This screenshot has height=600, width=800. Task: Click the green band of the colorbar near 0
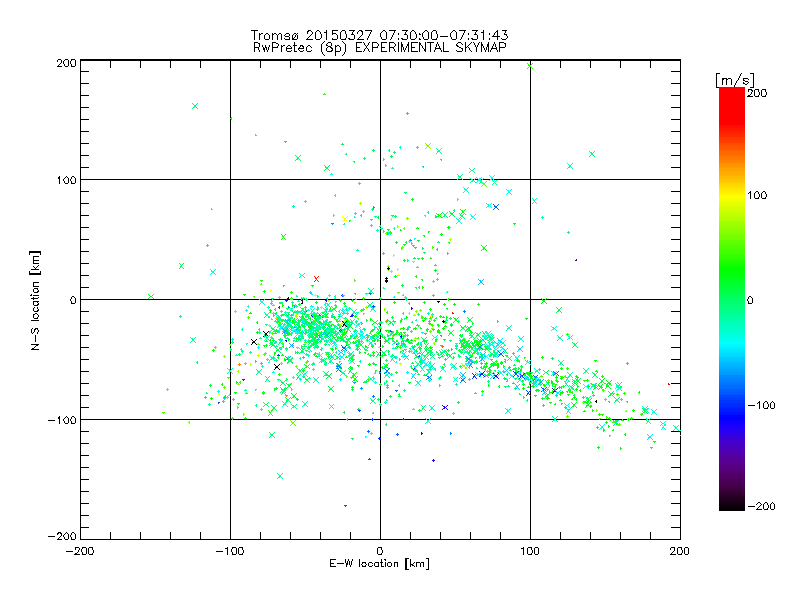coord(732,299)
